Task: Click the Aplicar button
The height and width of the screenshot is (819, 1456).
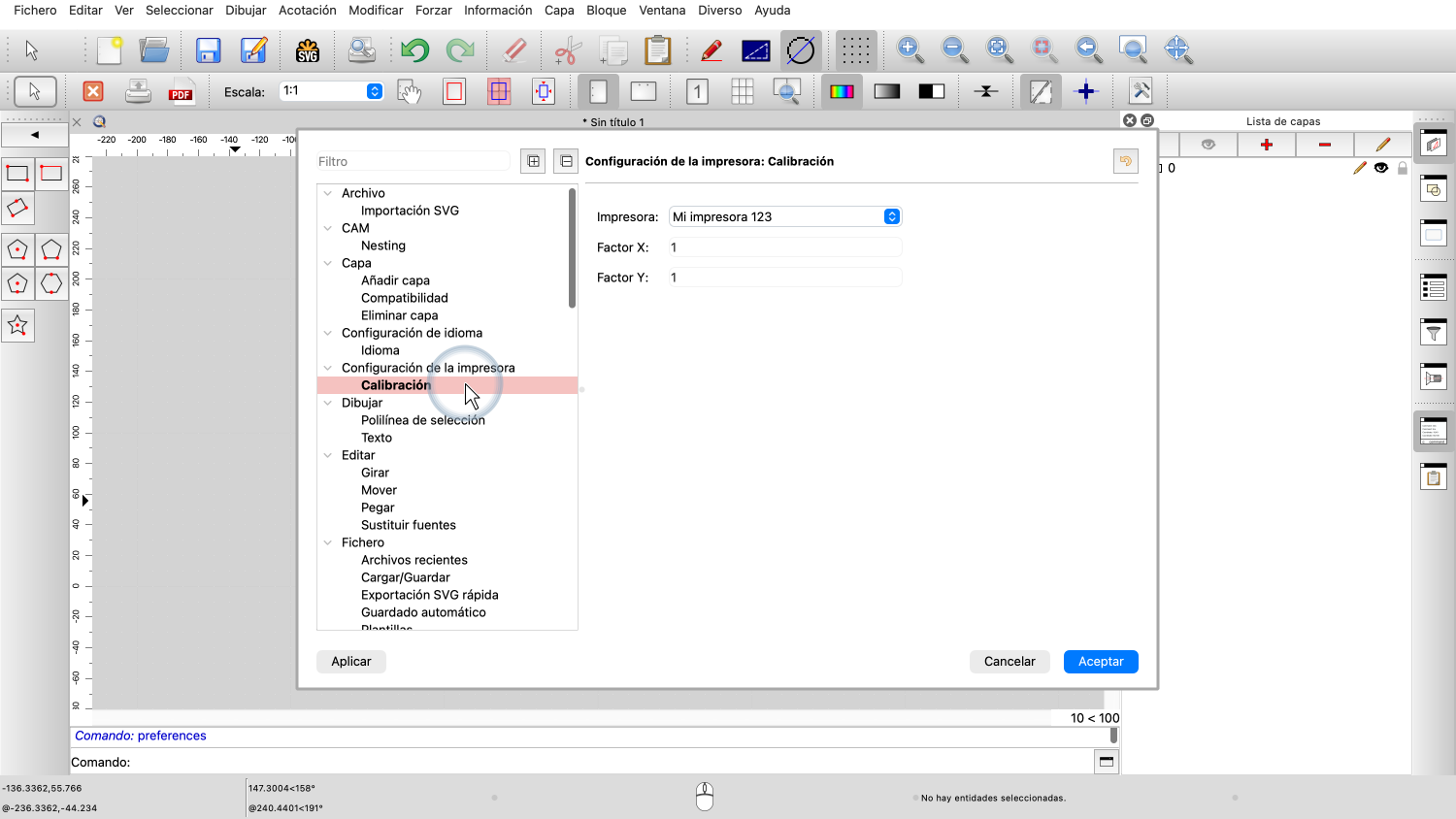Action: click(351, 662)
